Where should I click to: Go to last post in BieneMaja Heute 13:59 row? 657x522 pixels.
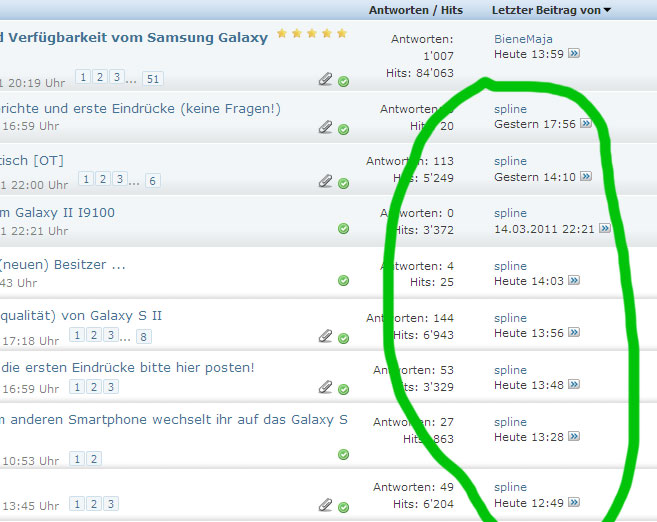(574, 54)
